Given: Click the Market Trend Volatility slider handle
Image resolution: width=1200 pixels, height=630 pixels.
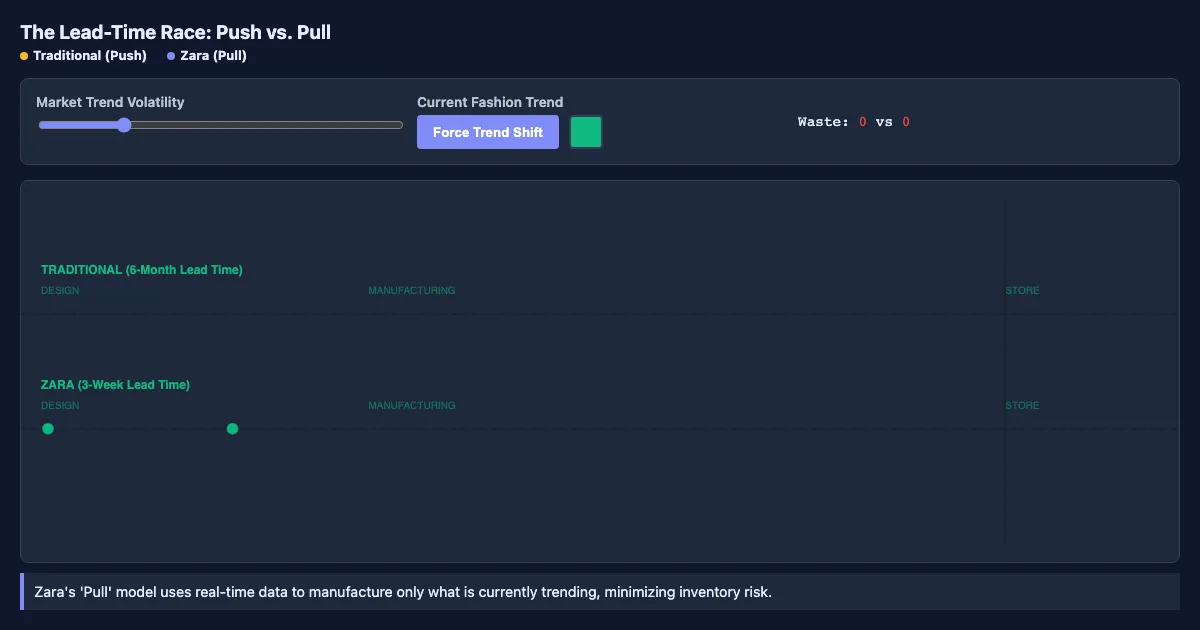Looking at the screenshot, I should click(124, 125).
